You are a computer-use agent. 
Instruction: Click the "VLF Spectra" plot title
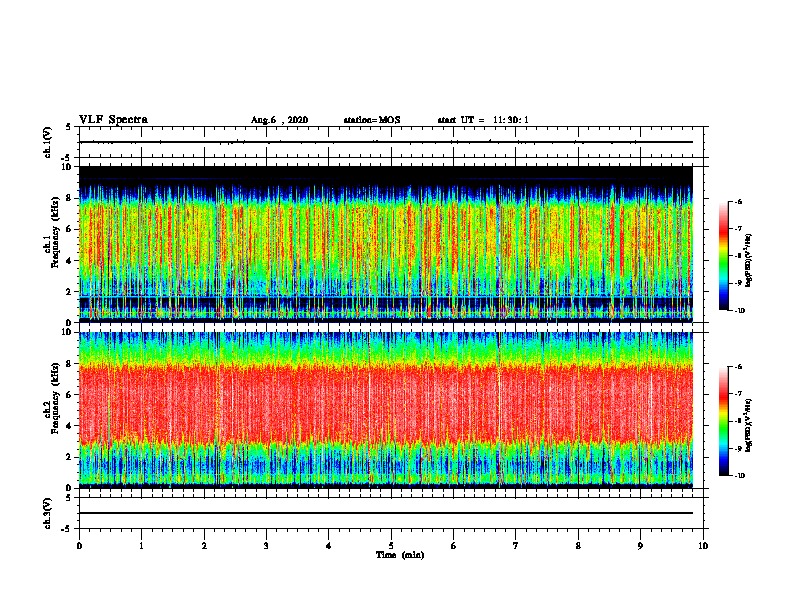pos(113,120)
